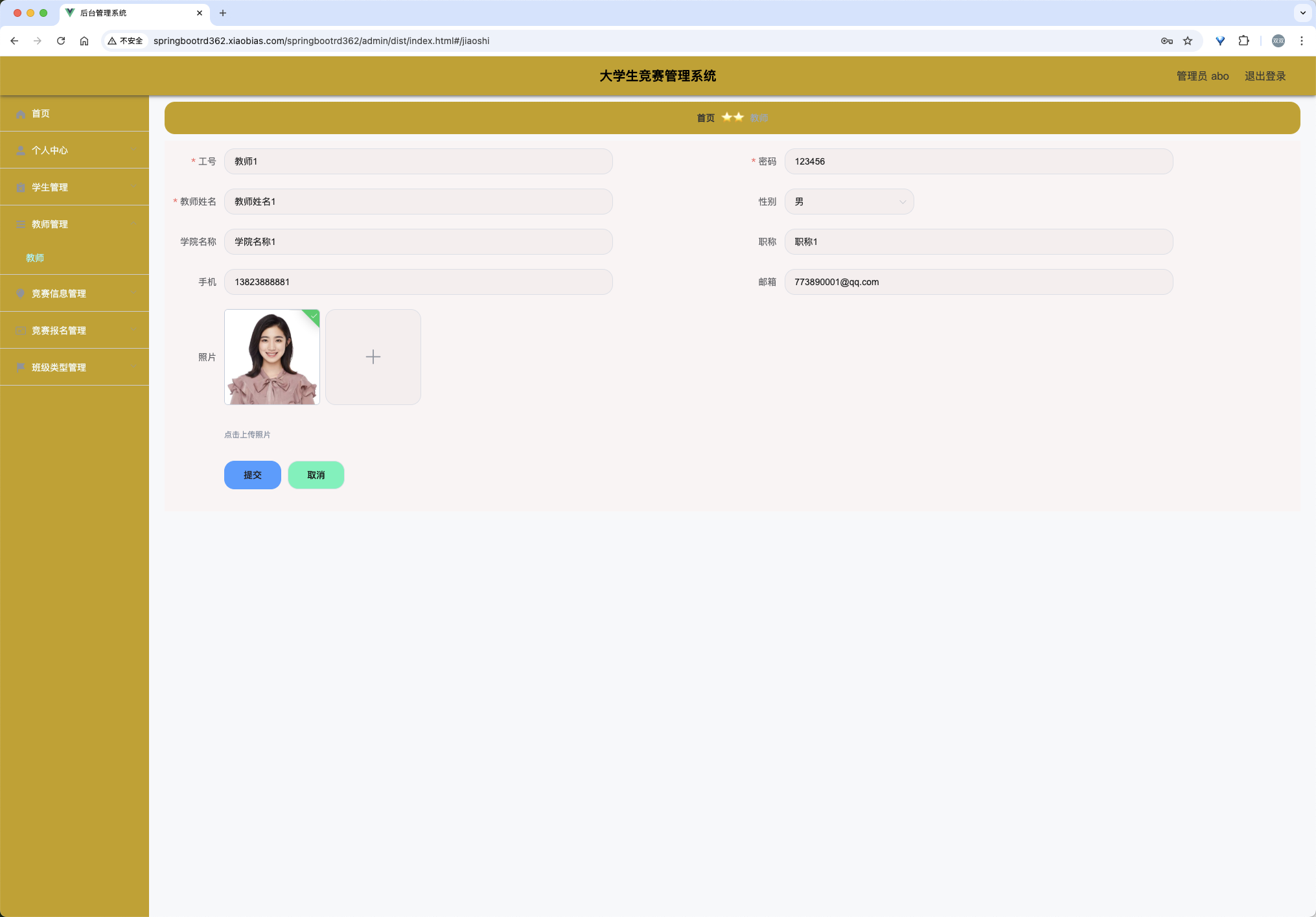Open the saved passwords key icon
Screen dimensions: 1316x917
coord(1167,41)
